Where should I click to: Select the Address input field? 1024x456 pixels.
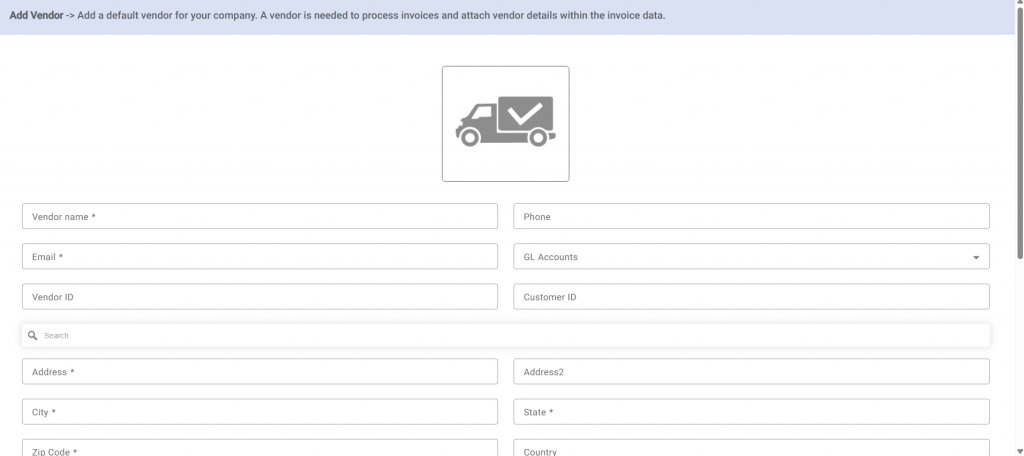pos(260,372)
